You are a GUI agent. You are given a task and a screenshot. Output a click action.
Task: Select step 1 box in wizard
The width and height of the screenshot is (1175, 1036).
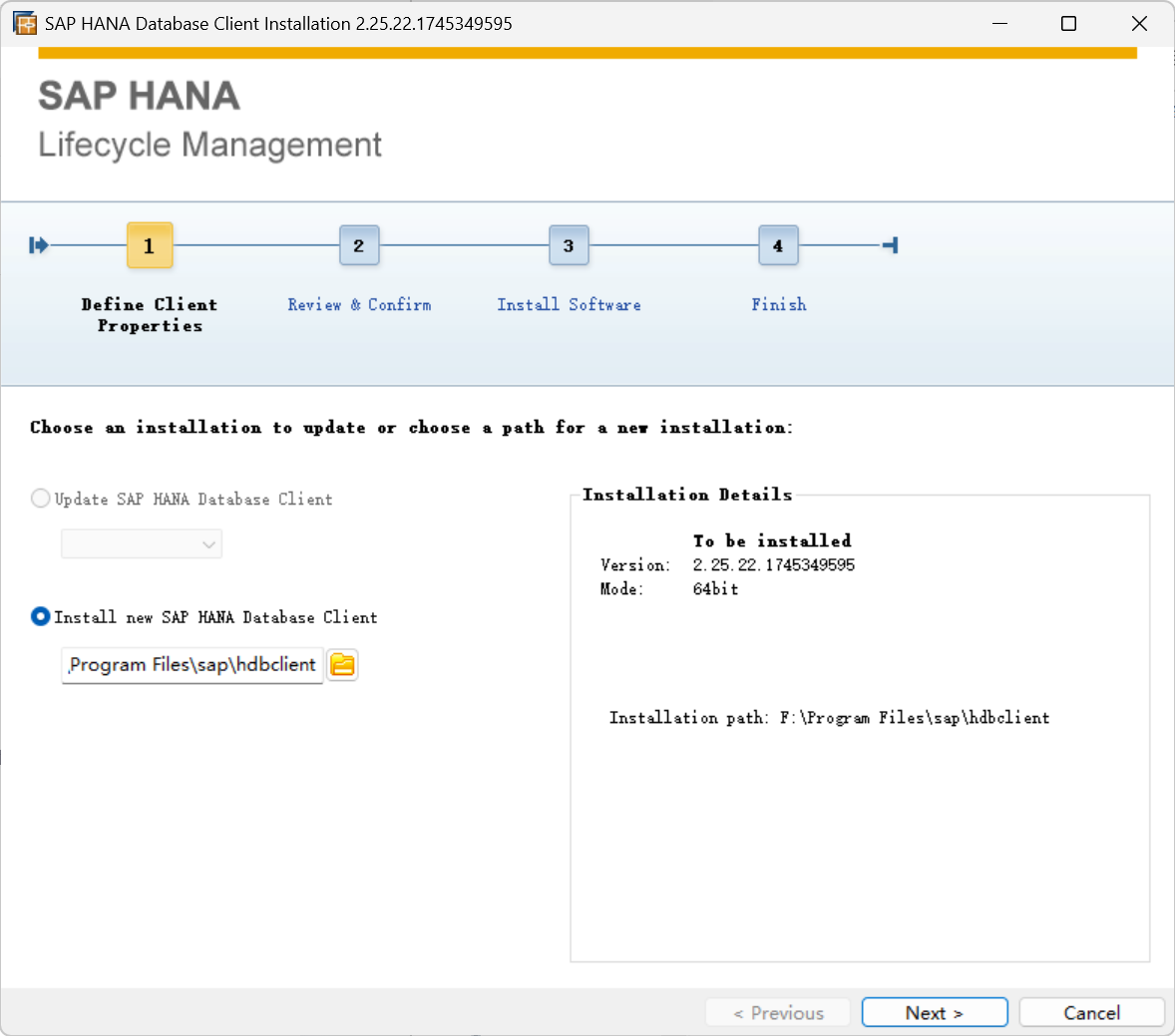point(150,245)
